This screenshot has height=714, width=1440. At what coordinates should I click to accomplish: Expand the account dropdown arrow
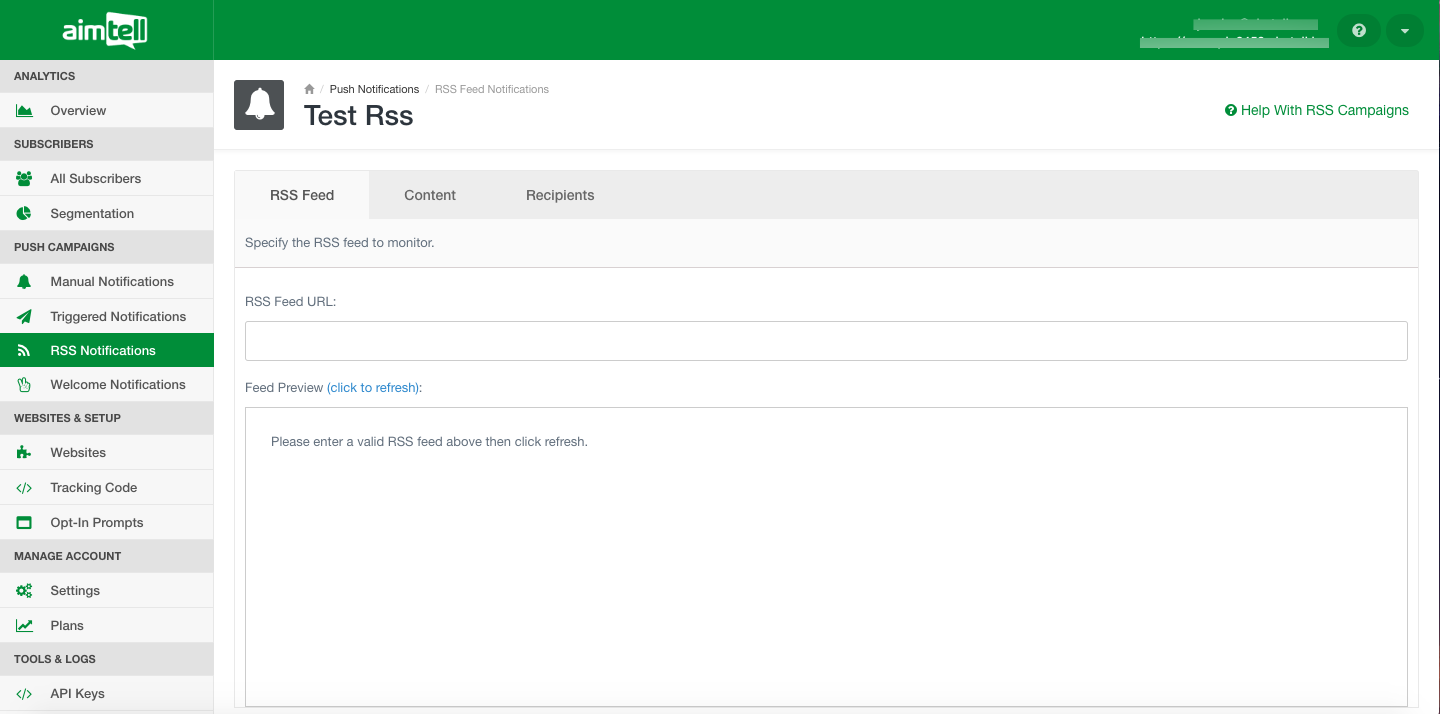(x=1404, y=31)
